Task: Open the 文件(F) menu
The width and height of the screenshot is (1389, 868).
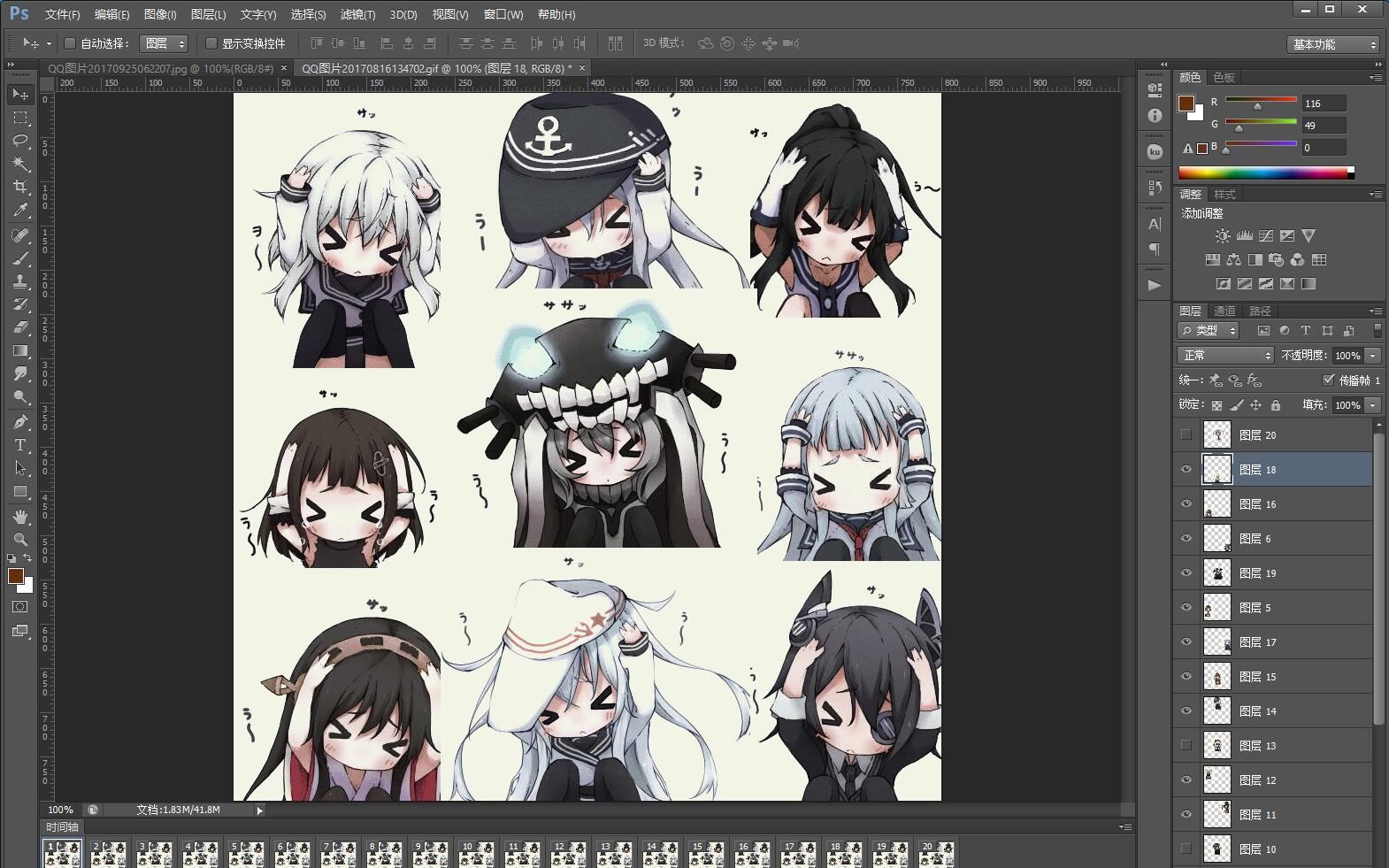Action: pos(62,14)
